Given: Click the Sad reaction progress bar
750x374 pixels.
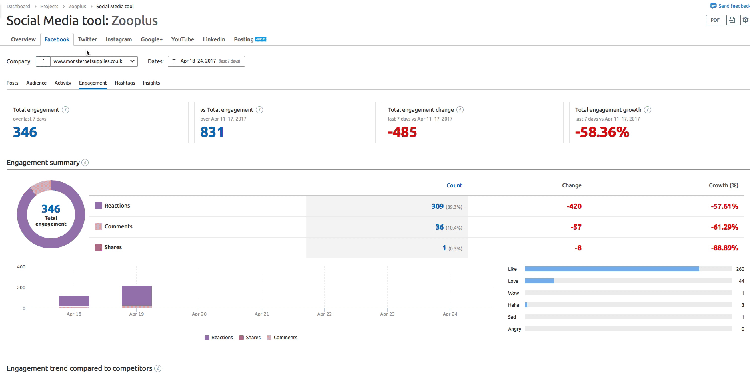Looking at the screenshot, I should coord(629,317).
